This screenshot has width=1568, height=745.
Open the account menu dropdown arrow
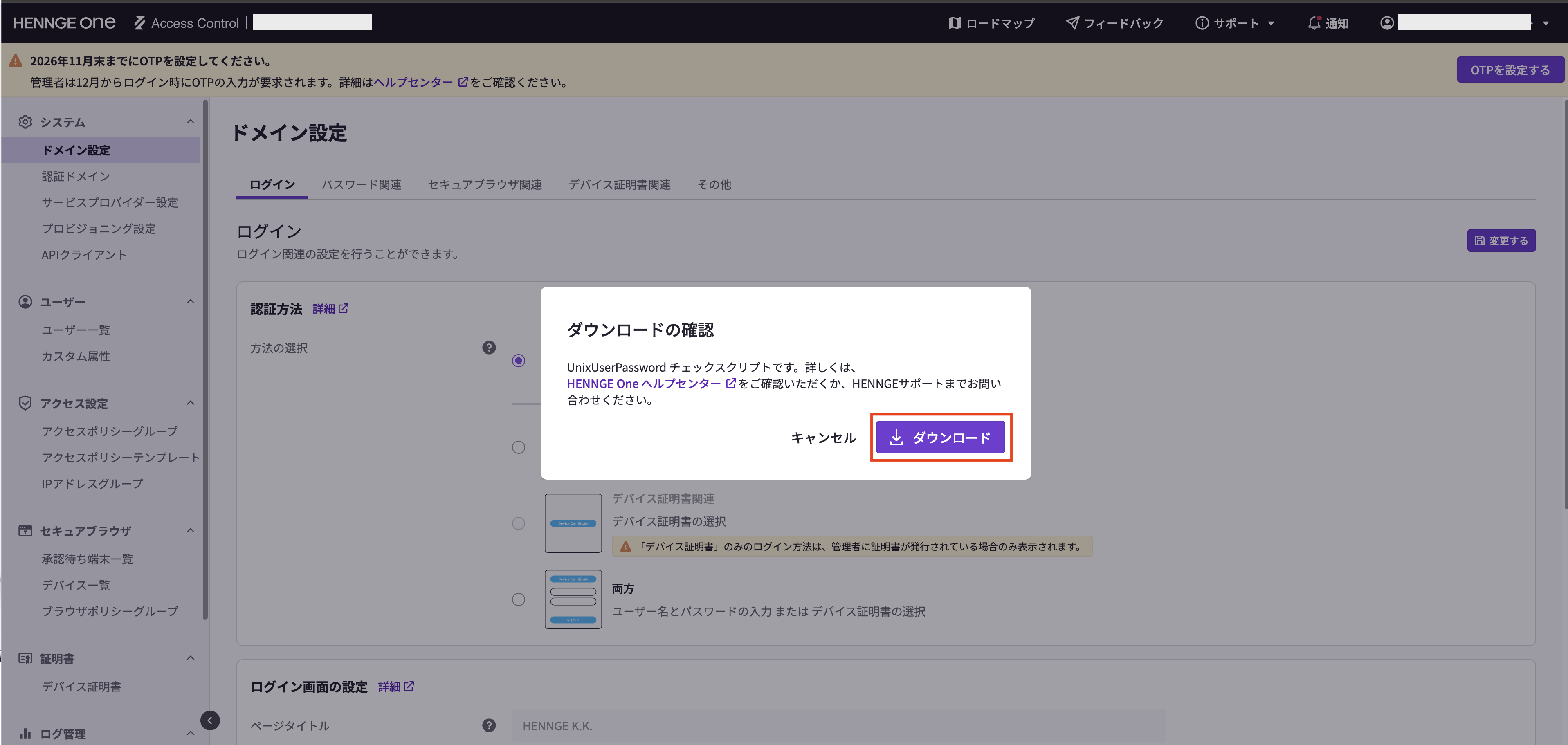tap(1546, 23)
